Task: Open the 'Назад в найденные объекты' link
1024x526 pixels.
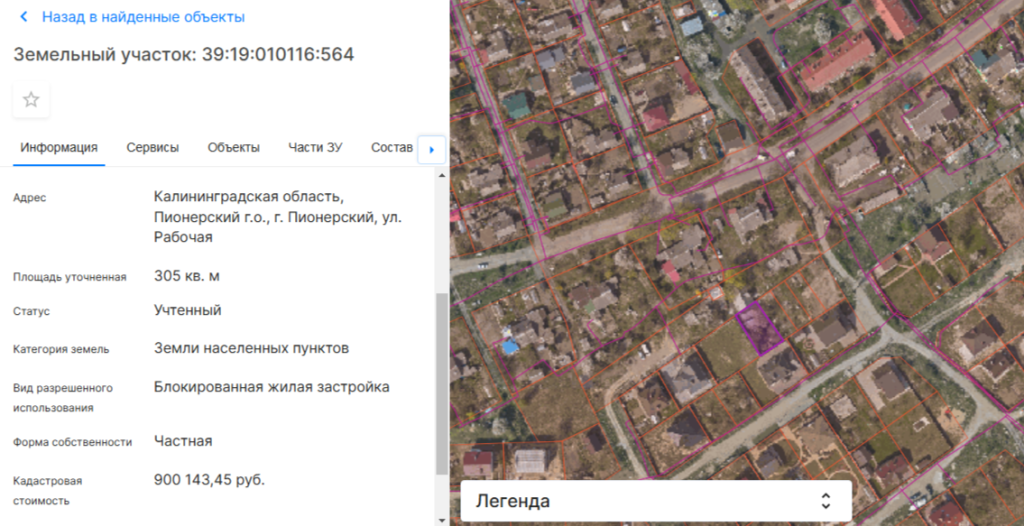Action: click(143, 17)
